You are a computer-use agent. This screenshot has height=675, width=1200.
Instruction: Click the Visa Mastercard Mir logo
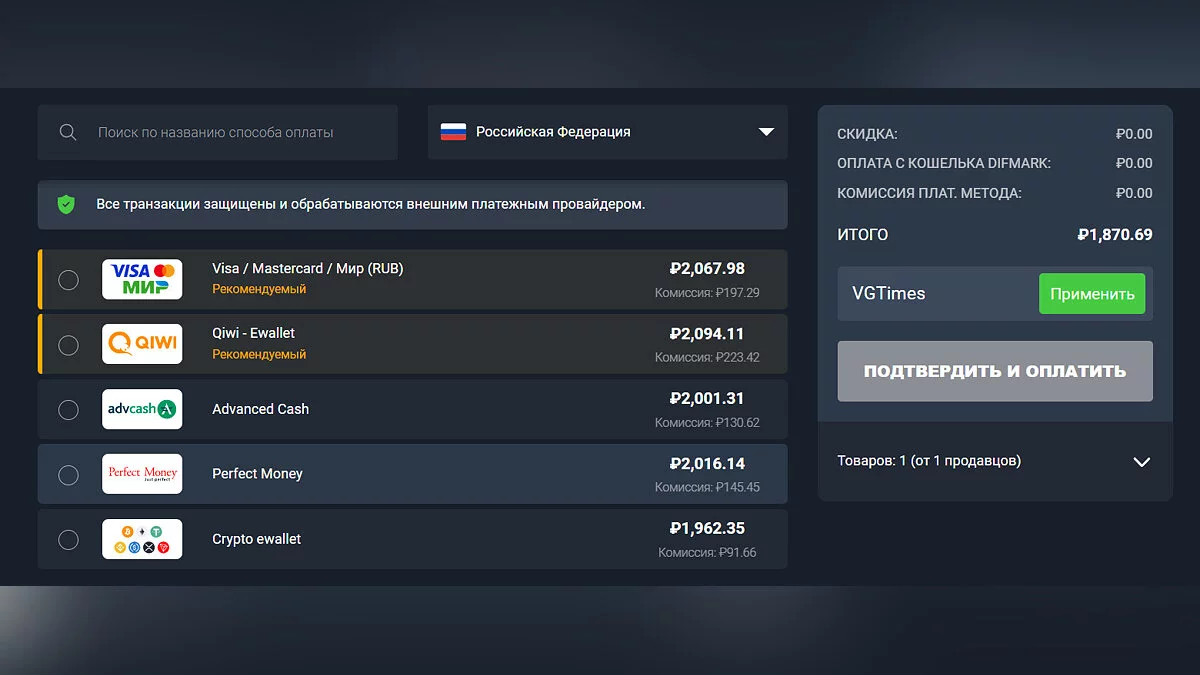pos(142,279)
